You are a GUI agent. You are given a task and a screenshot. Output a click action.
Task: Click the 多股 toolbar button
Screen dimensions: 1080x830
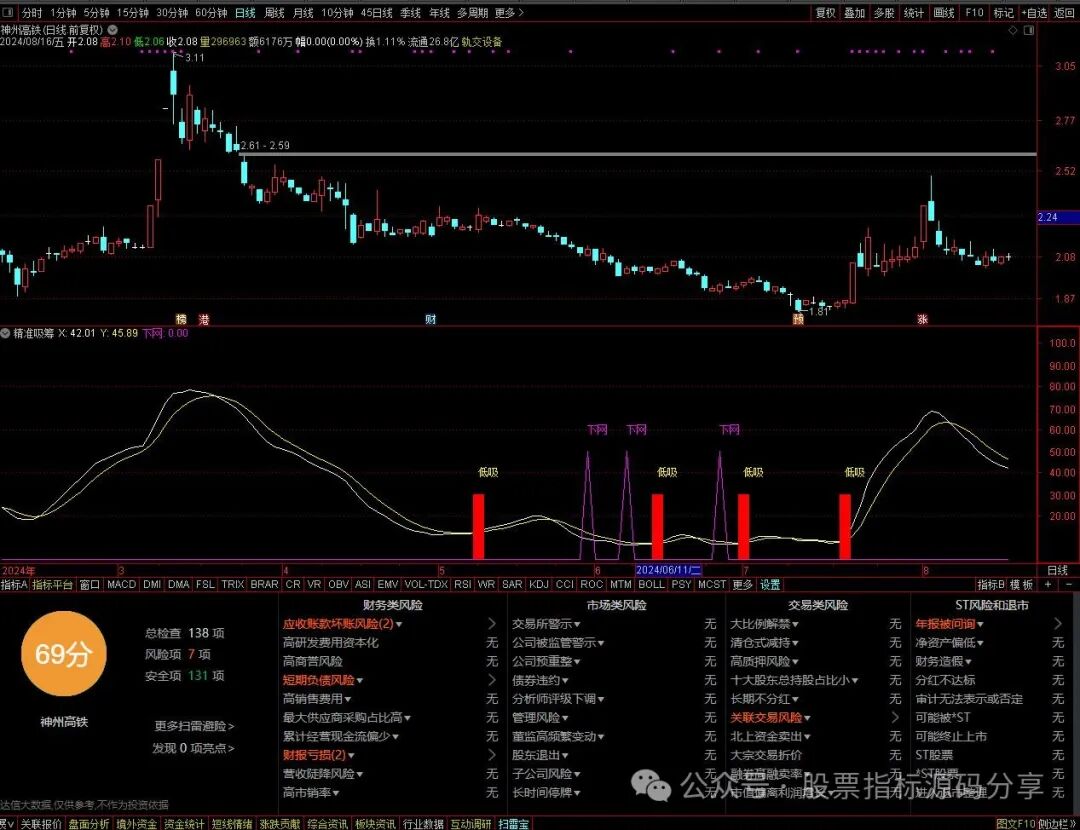coord(884,12)
